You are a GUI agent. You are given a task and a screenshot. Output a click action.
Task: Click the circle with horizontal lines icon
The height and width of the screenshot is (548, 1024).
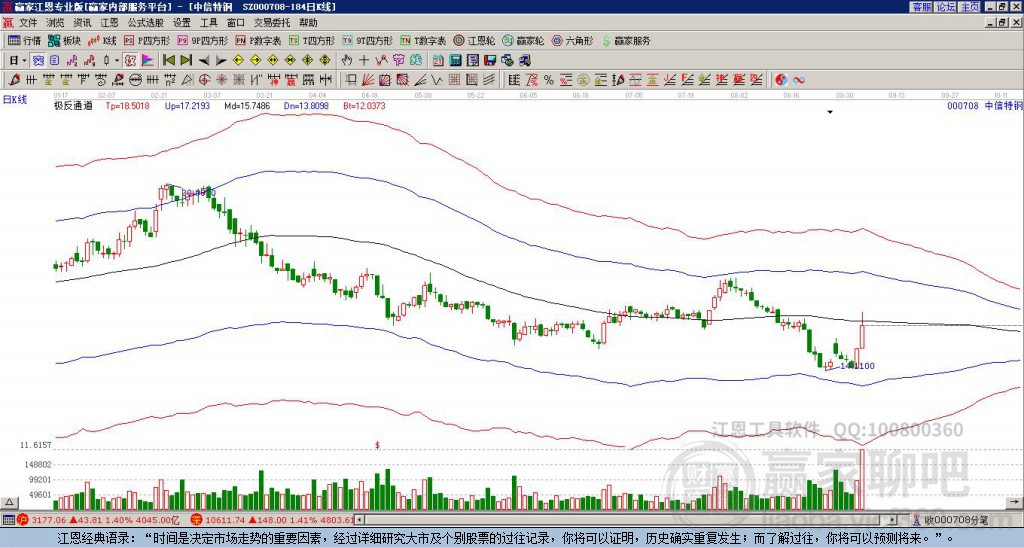click(135, 80)
